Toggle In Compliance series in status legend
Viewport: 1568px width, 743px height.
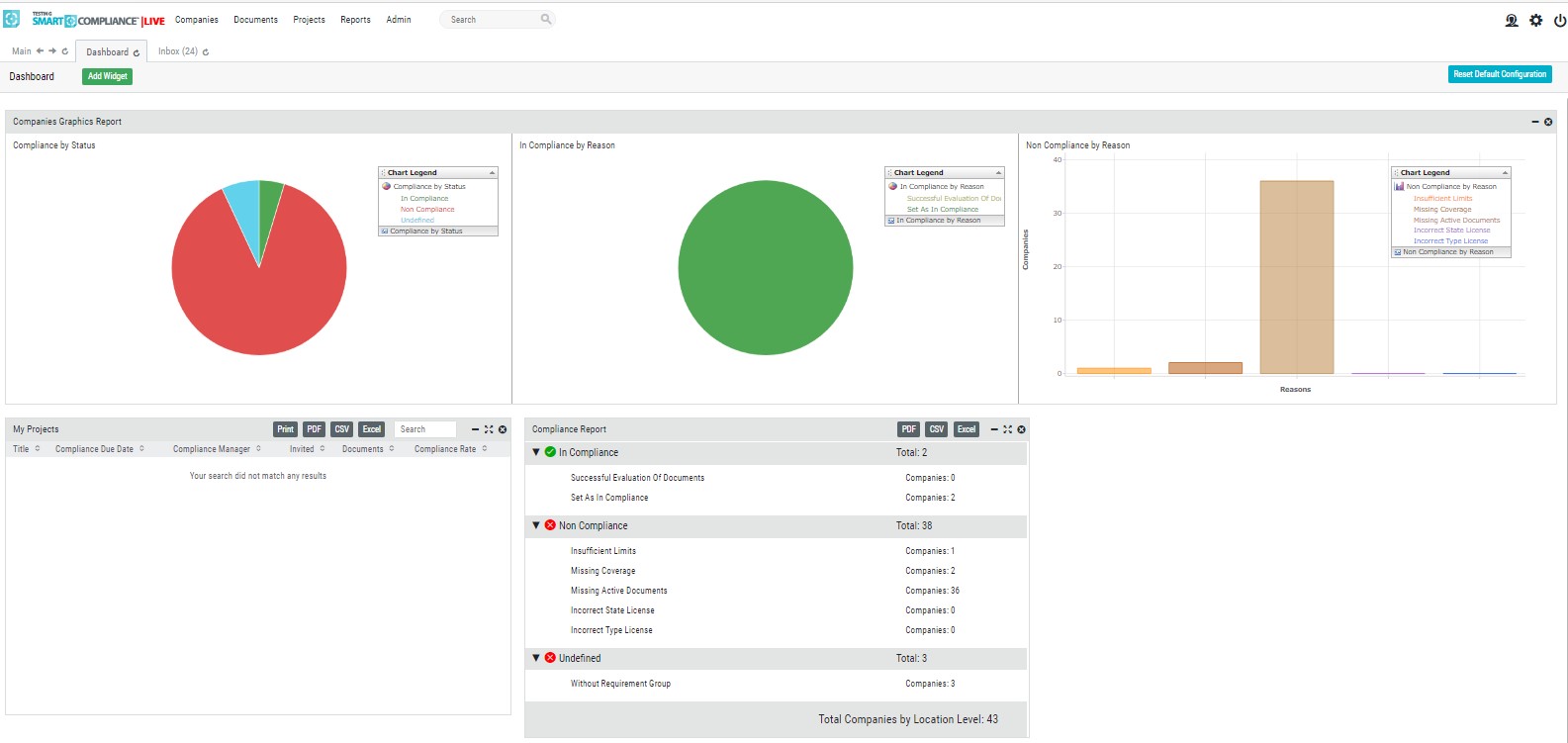tap(424, 199)
